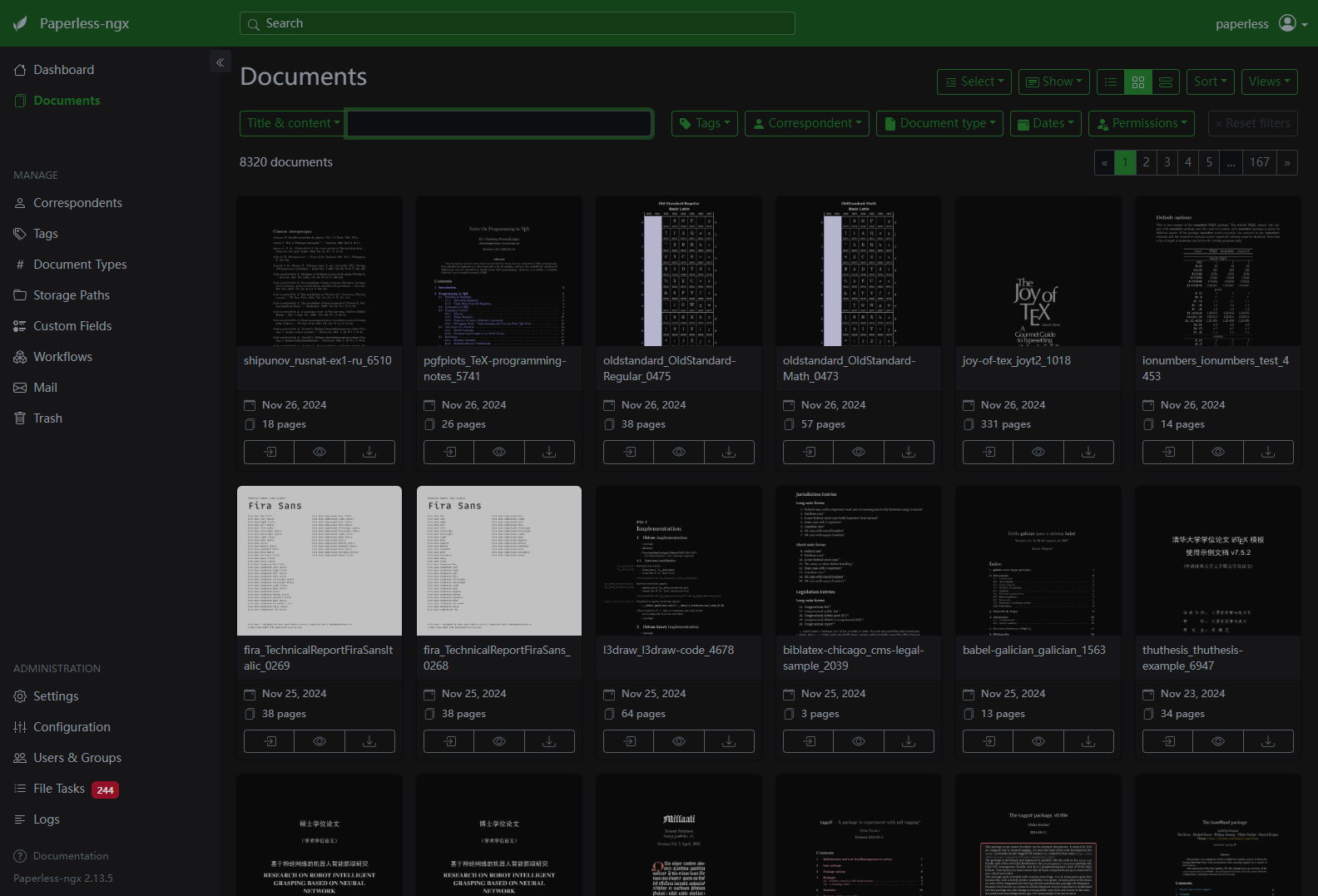Switch to list view layout

click(1111, 82)
